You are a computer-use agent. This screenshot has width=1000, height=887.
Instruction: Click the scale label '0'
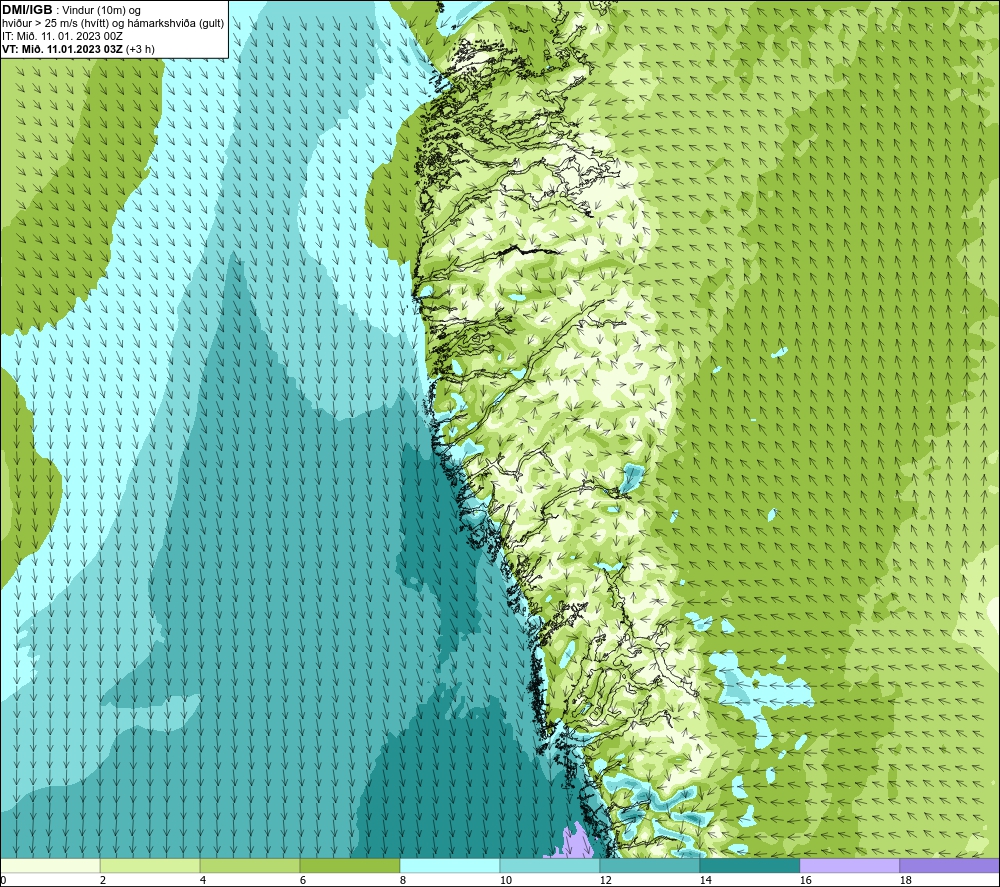pyautogui.click(x=3, y=881)
